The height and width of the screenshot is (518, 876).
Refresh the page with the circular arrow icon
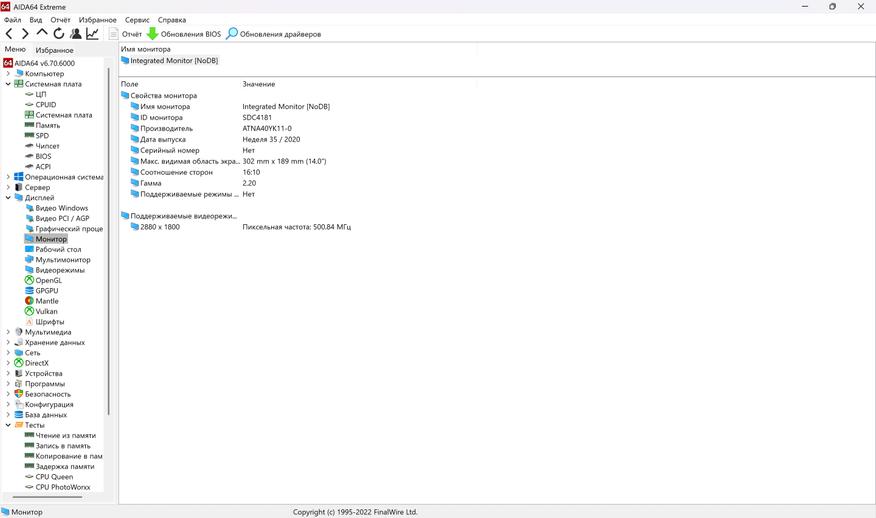click(x=59, y=34)
